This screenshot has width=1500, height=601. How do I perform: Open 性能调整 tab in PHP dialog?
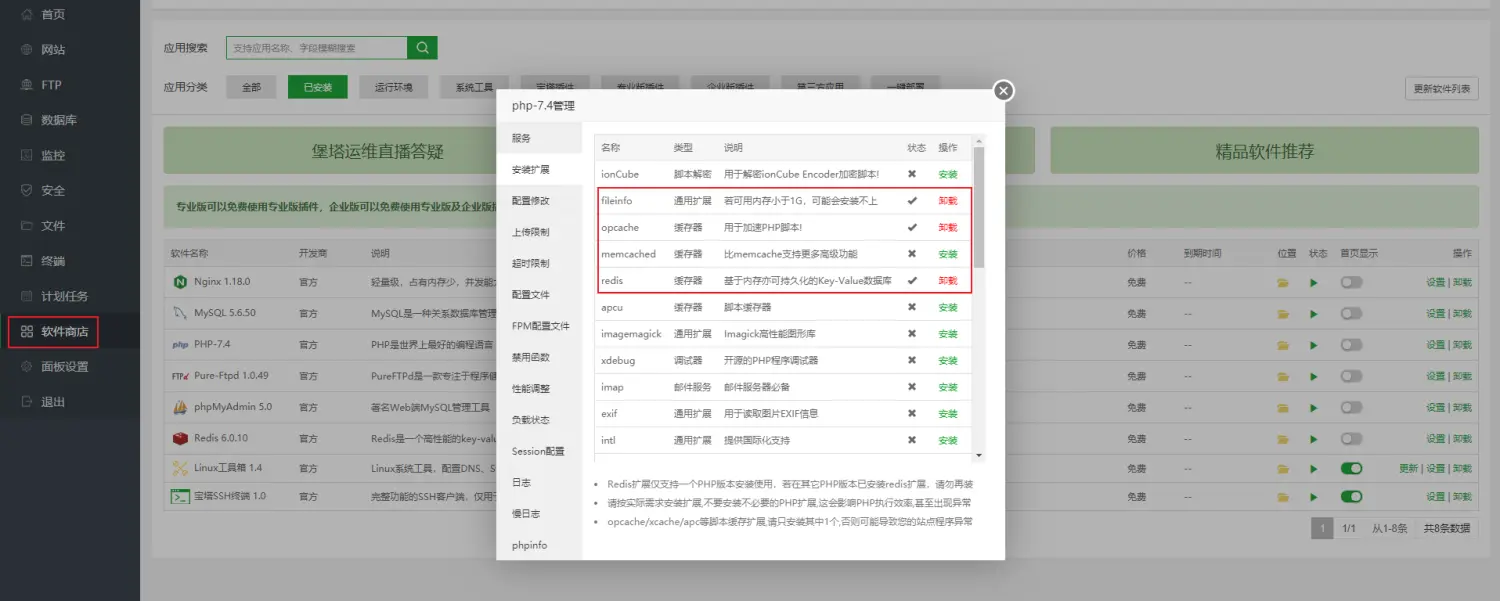point(539,389)
